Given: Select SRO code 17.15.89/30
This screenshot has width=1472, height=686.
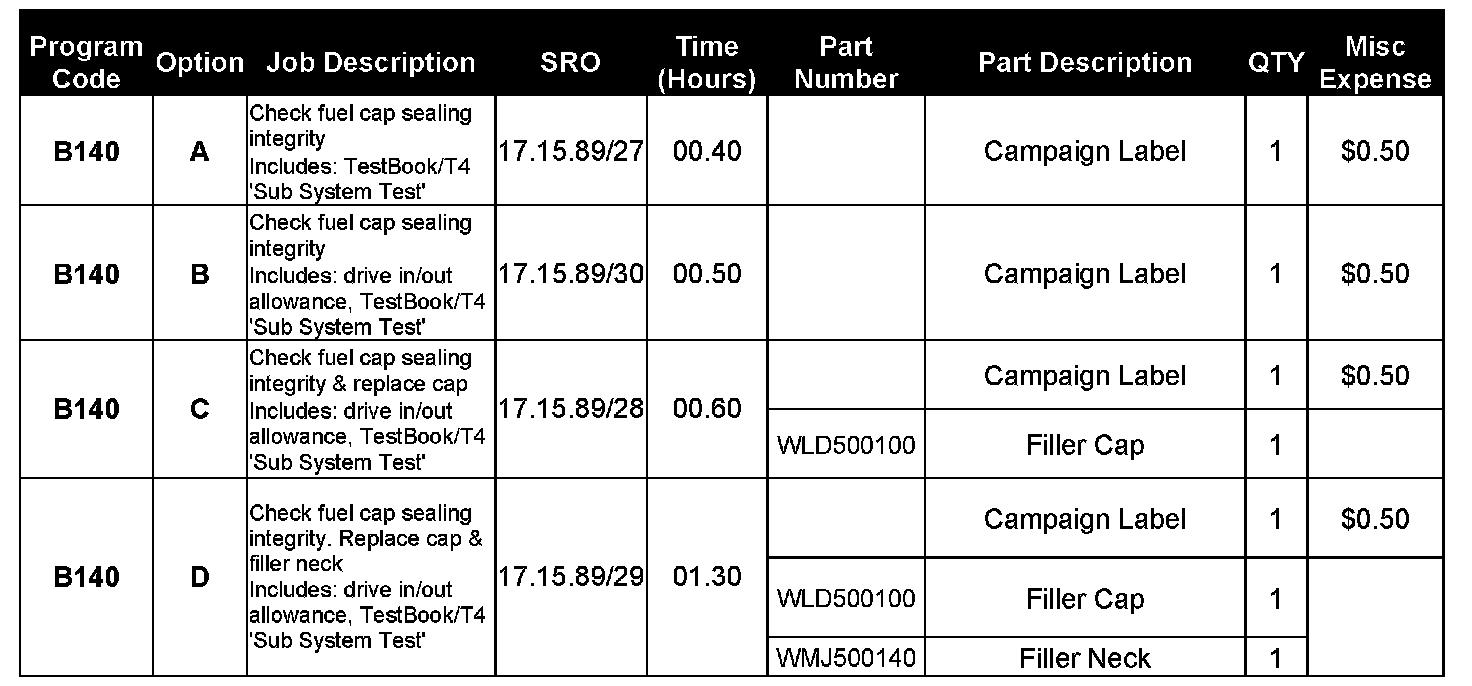Looking at the screenshot, I should click(571, 274).
